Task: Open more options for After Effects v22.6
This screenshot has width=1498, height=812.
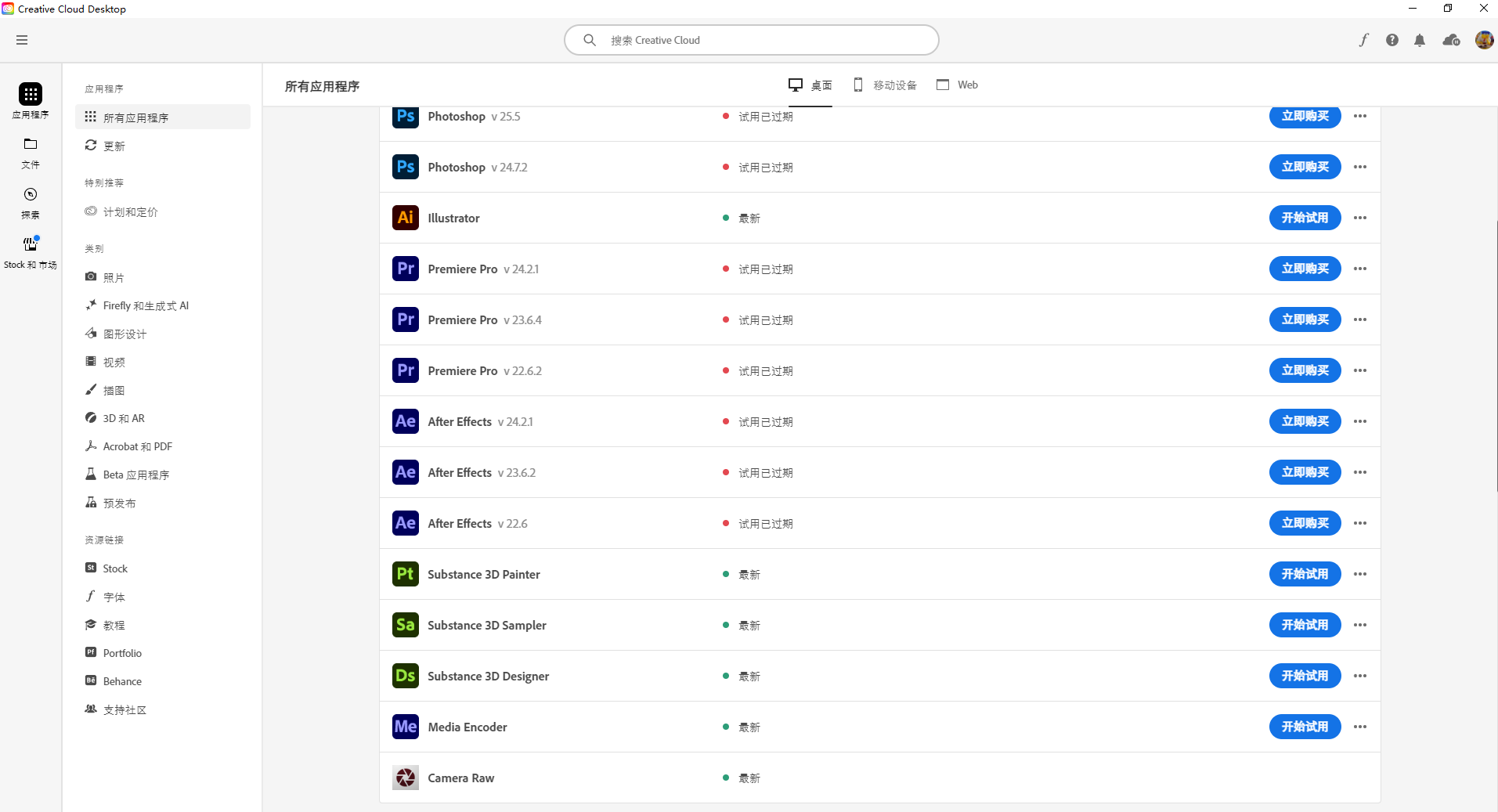Action: click(1359, 523)
